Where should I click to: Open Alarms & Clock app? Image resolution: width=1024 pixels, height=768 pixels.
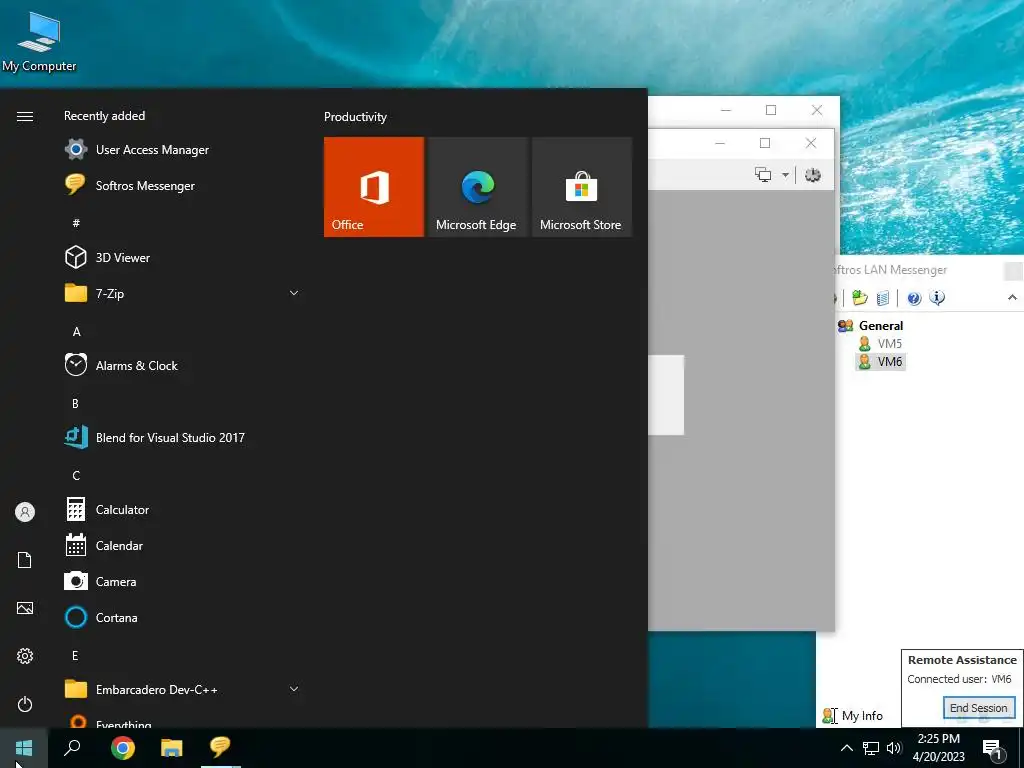[x=183, y=366]
